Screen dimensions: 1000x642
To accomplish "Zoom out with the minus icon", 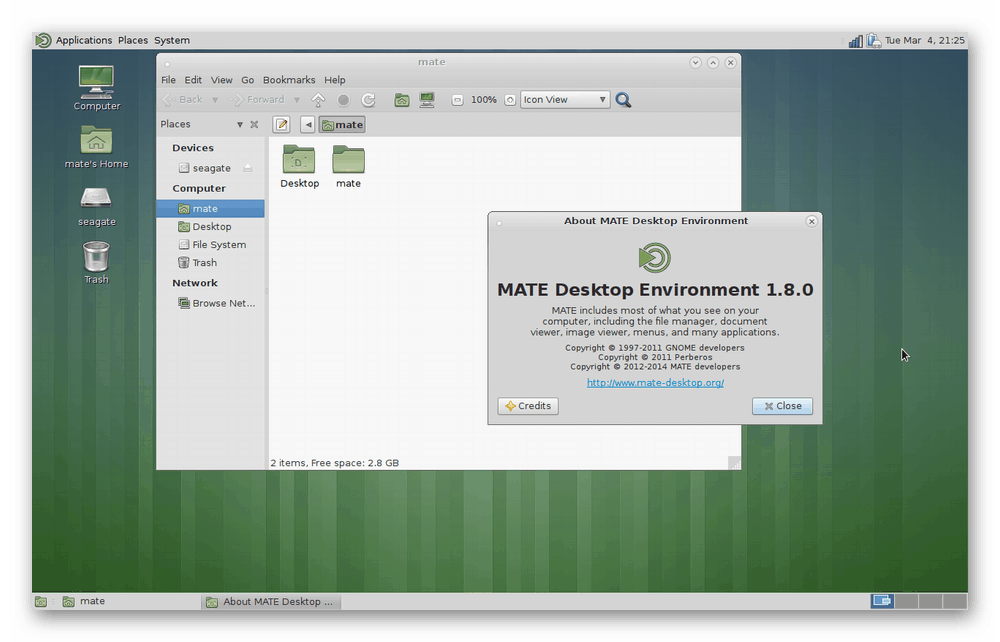I will pos(457,100).
